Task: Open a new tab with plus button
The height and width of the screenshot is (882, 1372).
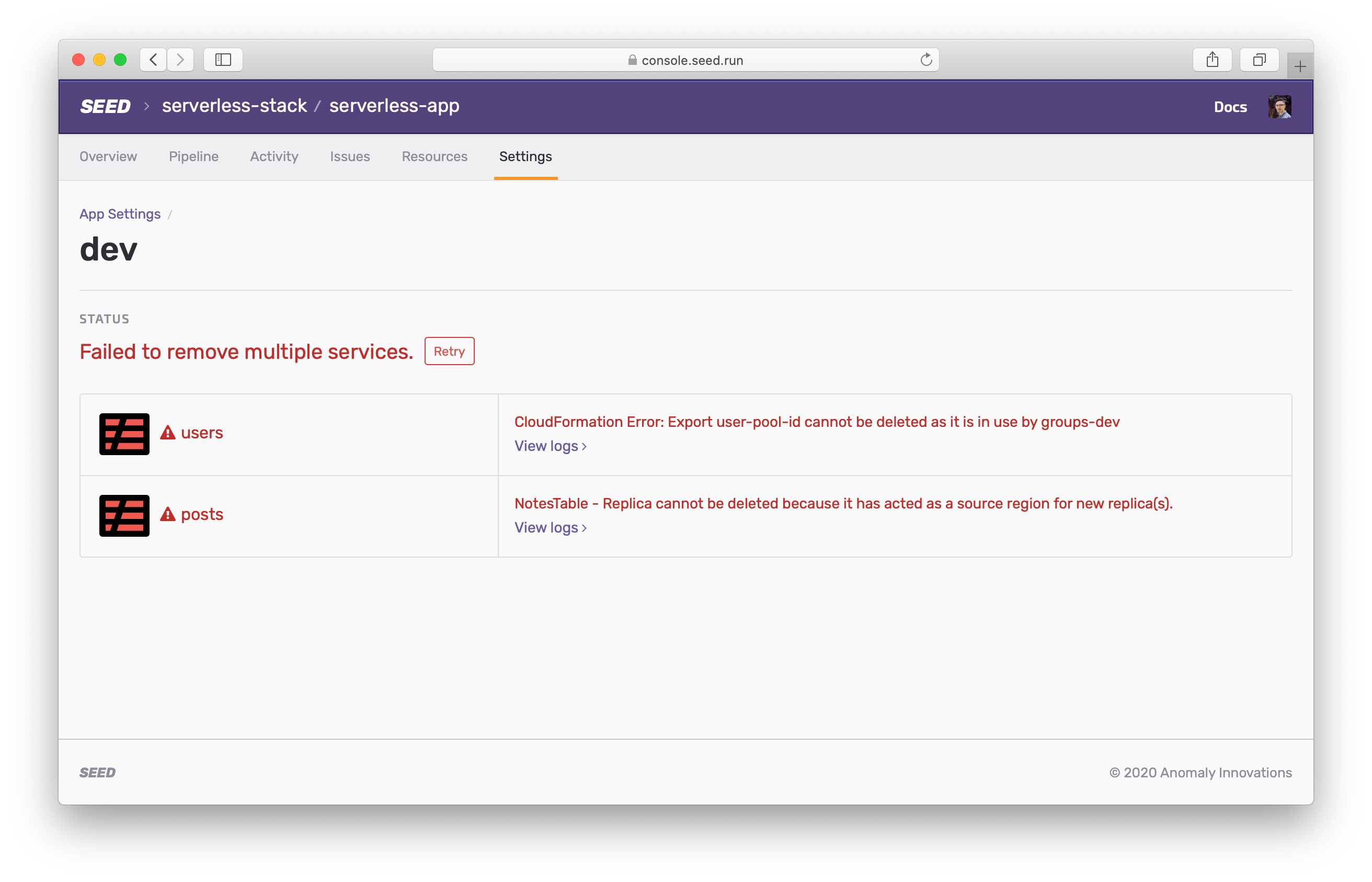Action: pyautogui.click(x=1300, y=67)
